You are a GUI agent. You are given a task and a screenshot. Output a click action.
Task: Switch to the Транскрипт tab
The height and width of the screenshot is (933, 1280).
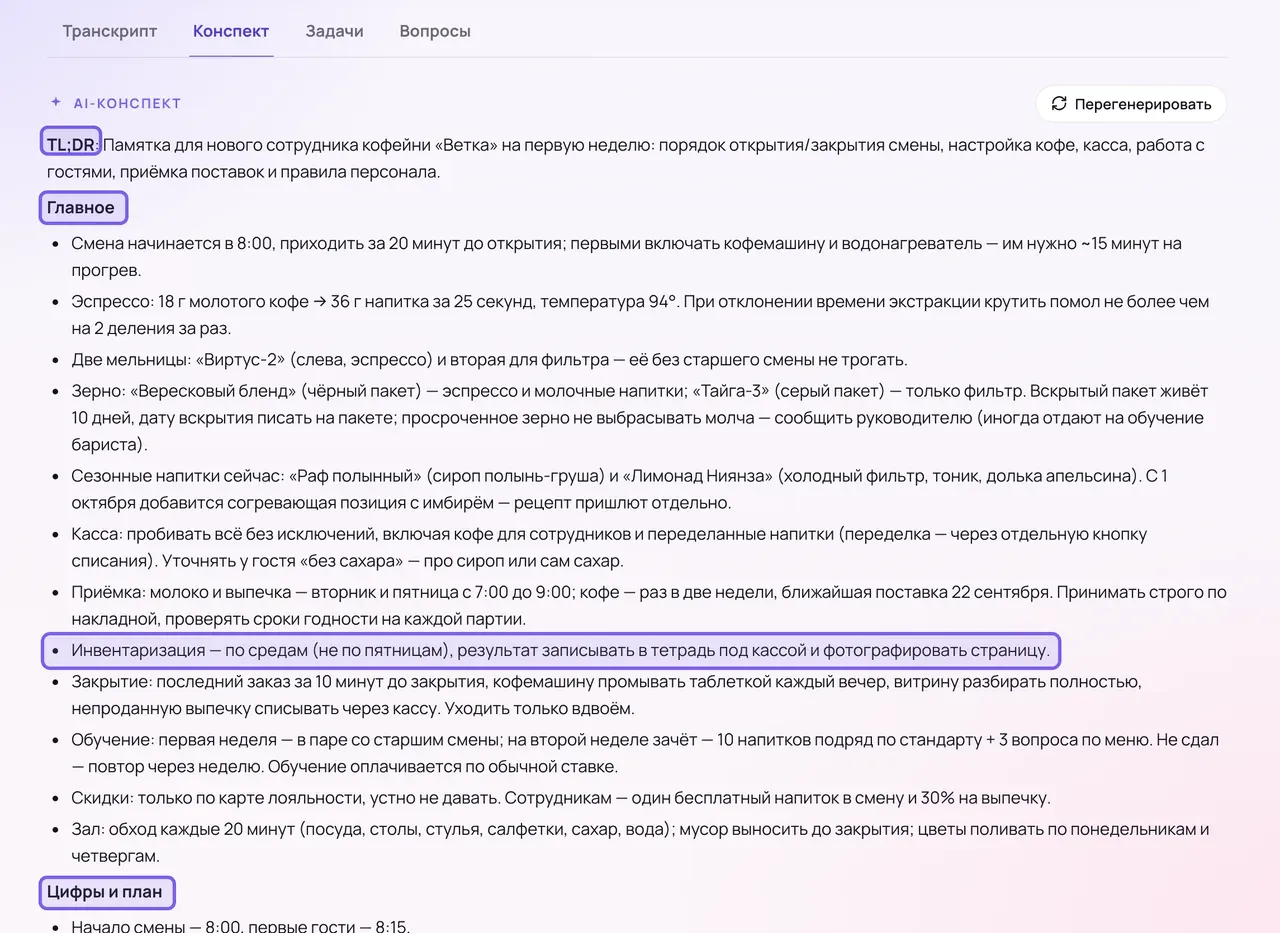tap(110, 31)
